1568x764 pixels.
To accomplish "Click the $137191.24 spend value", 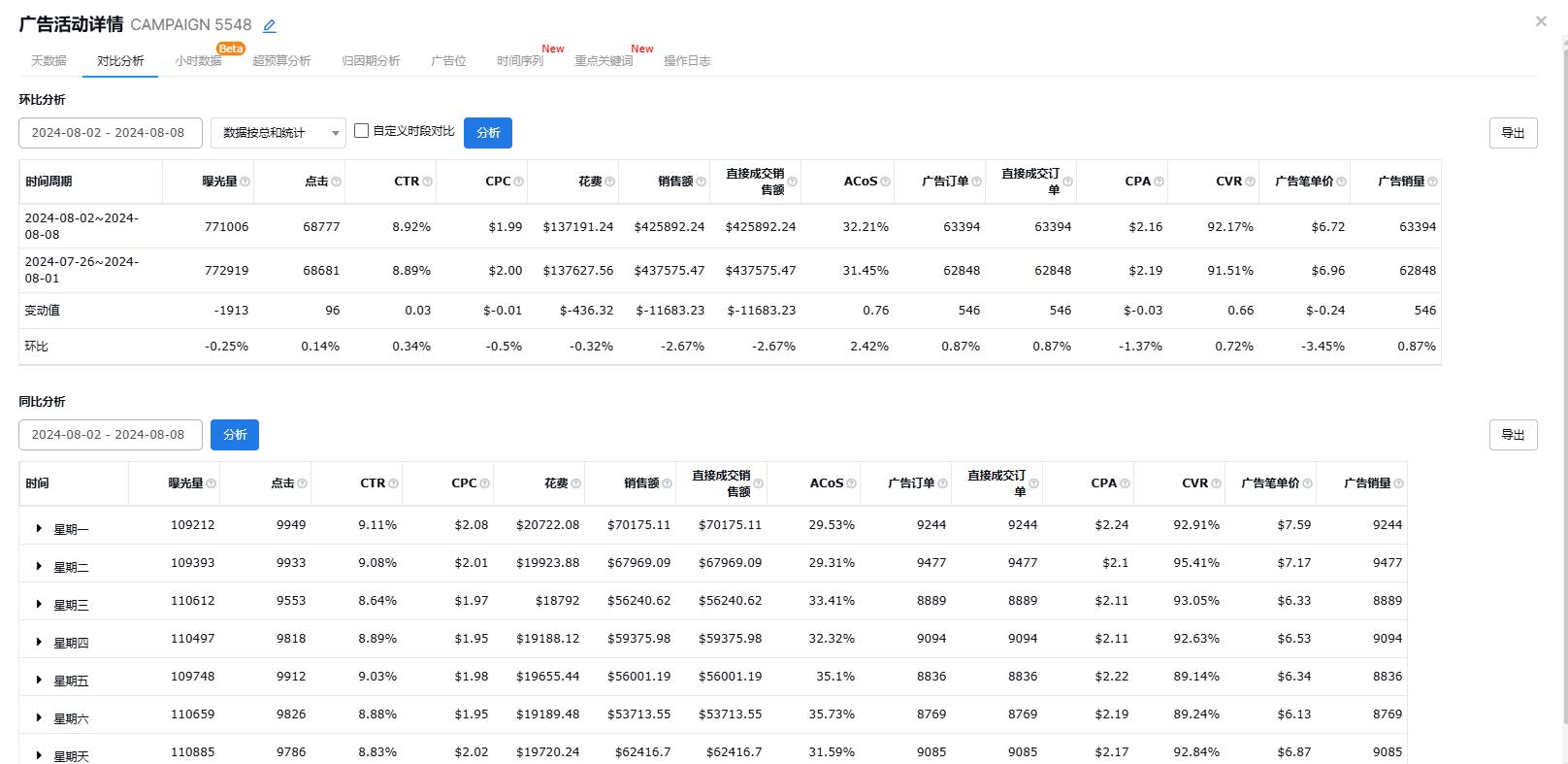I will [578, 227].
